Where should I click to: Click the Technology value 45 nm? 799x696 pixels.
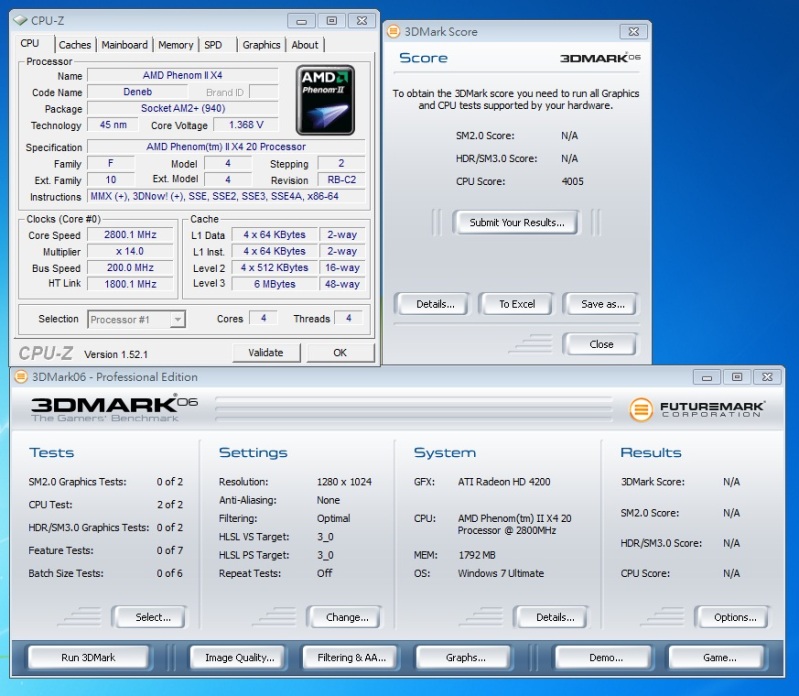pyautogui.click(x=113, y=125)
